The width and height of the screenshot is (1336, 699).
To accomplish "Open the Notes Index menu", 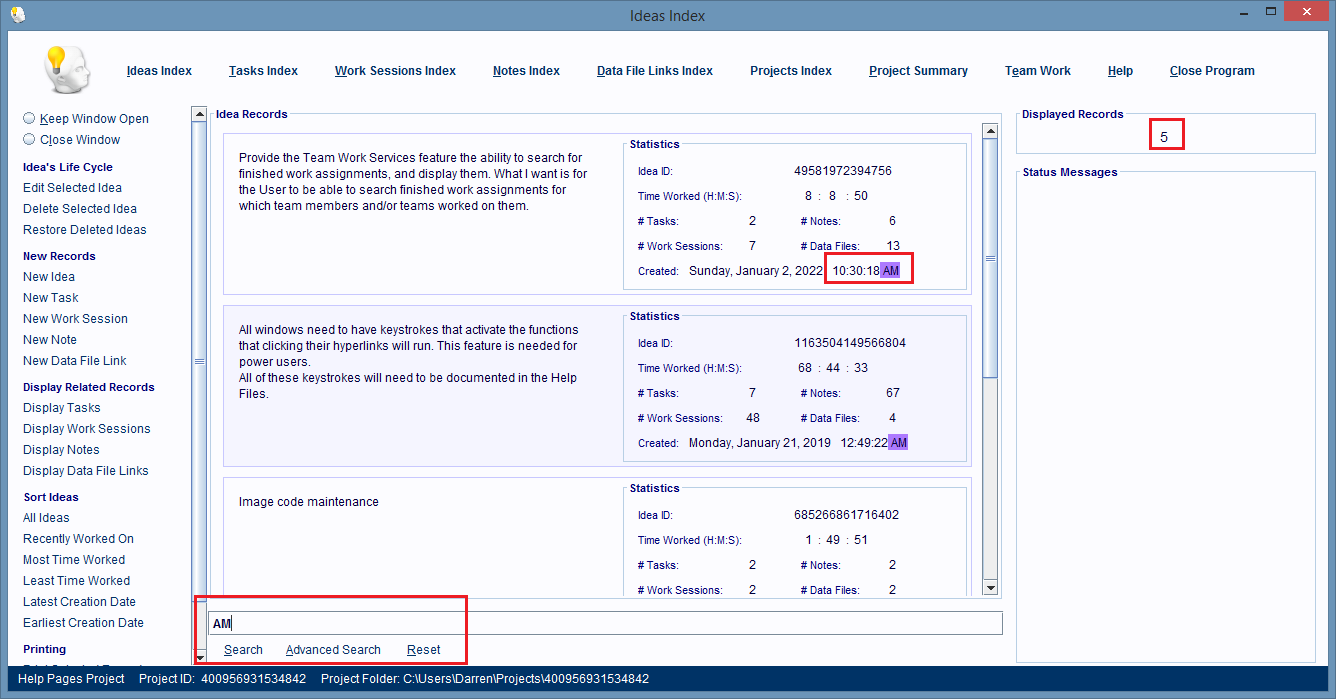I will [526, 71].
